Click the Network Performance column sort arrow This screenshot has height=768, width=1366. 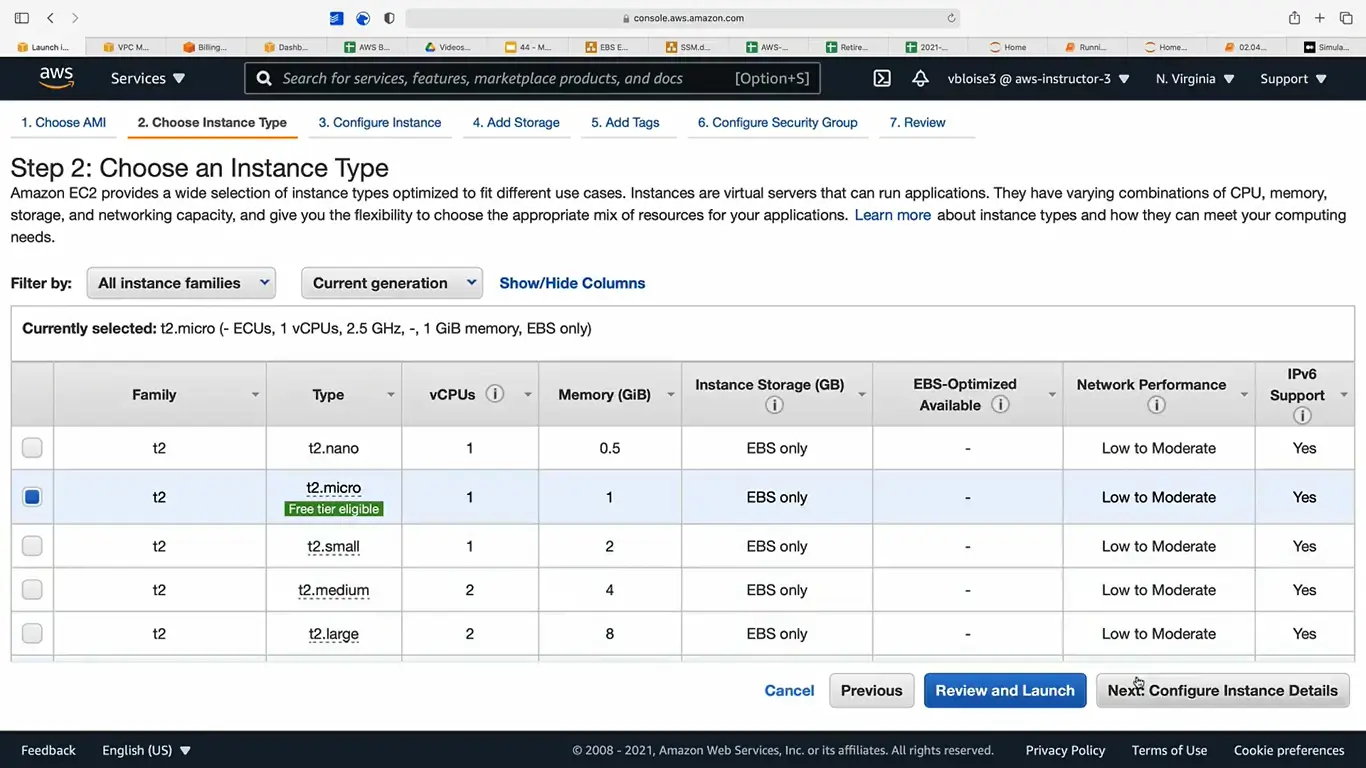click(x=1244, y=395)
